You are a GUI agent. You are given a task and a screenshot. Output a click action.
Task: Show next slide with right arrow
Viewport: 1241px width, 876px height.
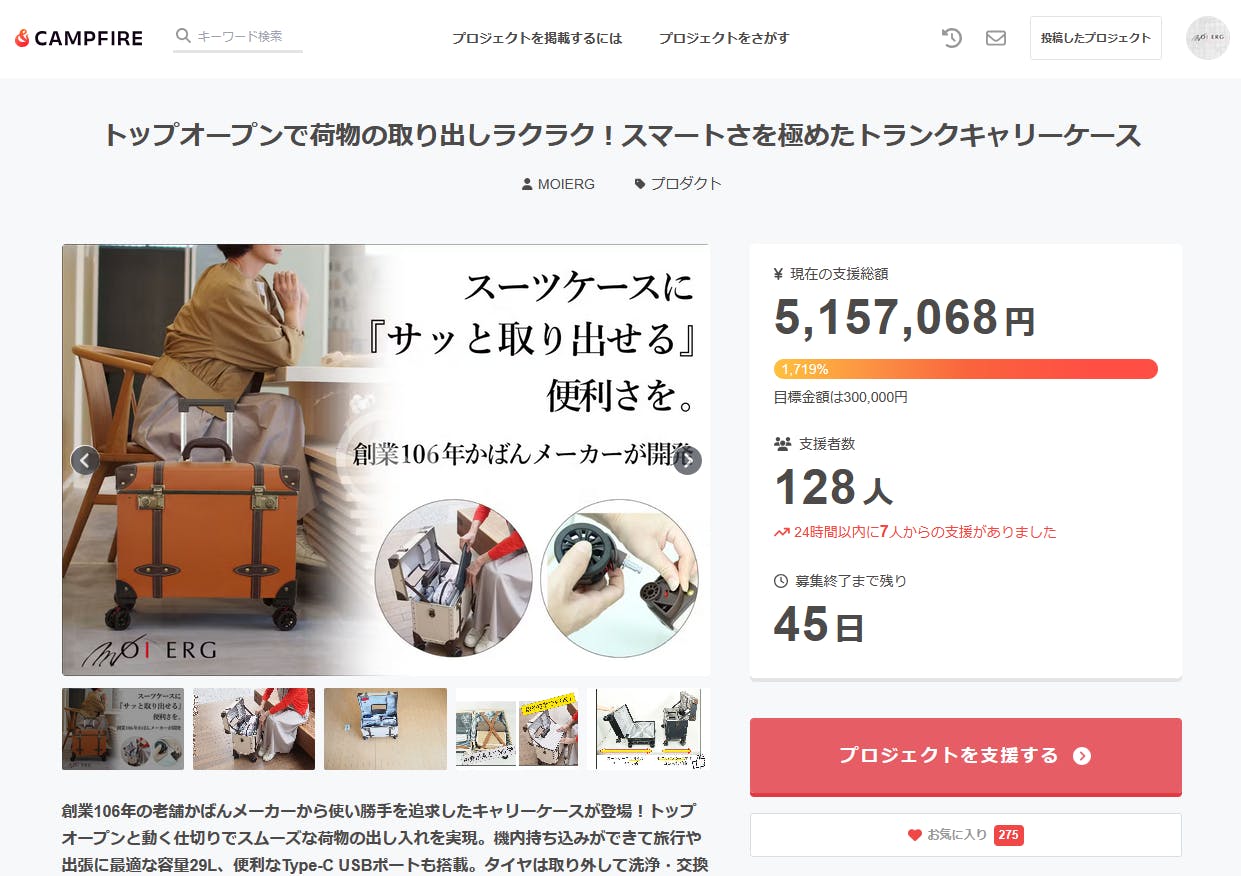[687, 460]
